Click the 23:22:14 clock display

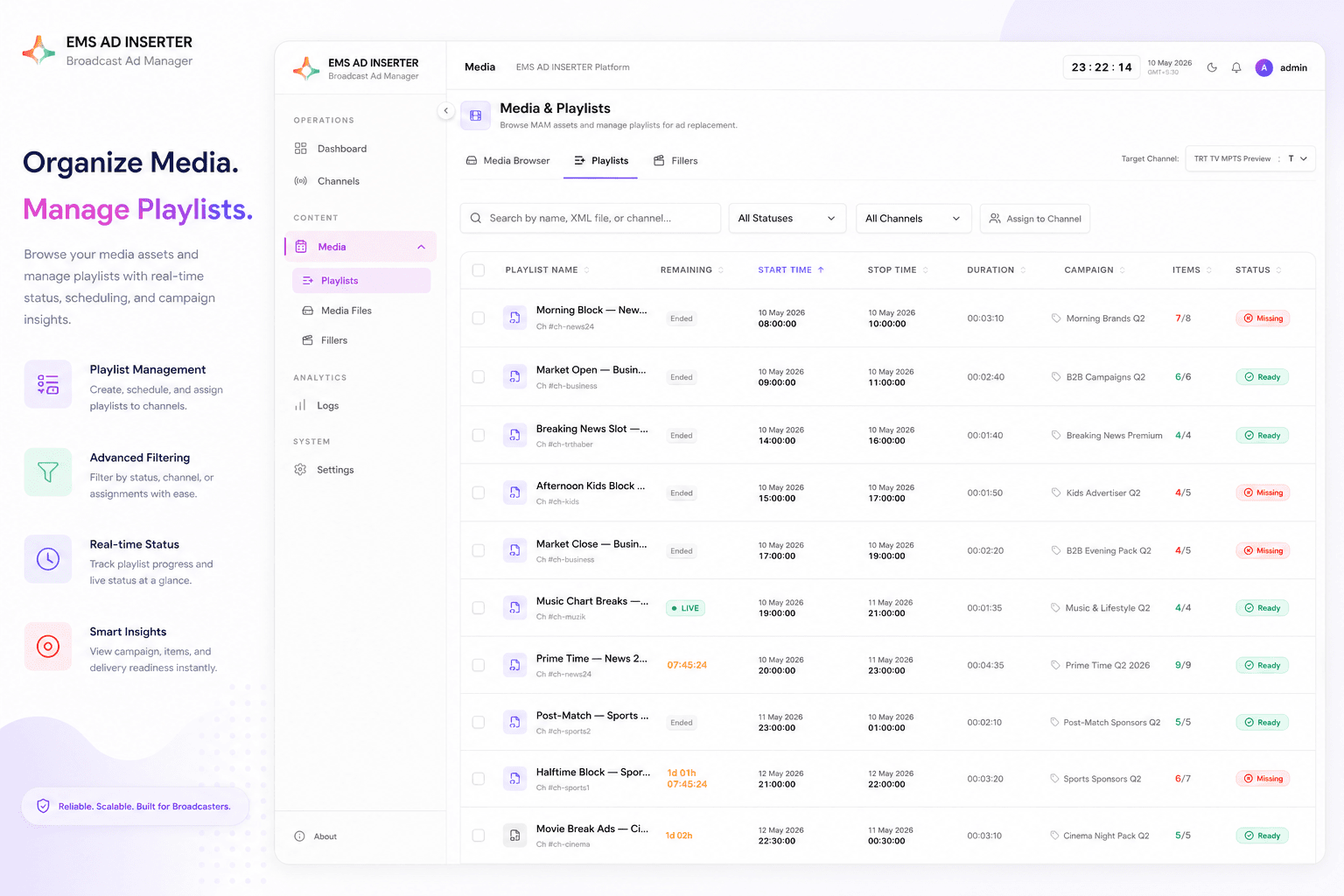point(1102,67)
